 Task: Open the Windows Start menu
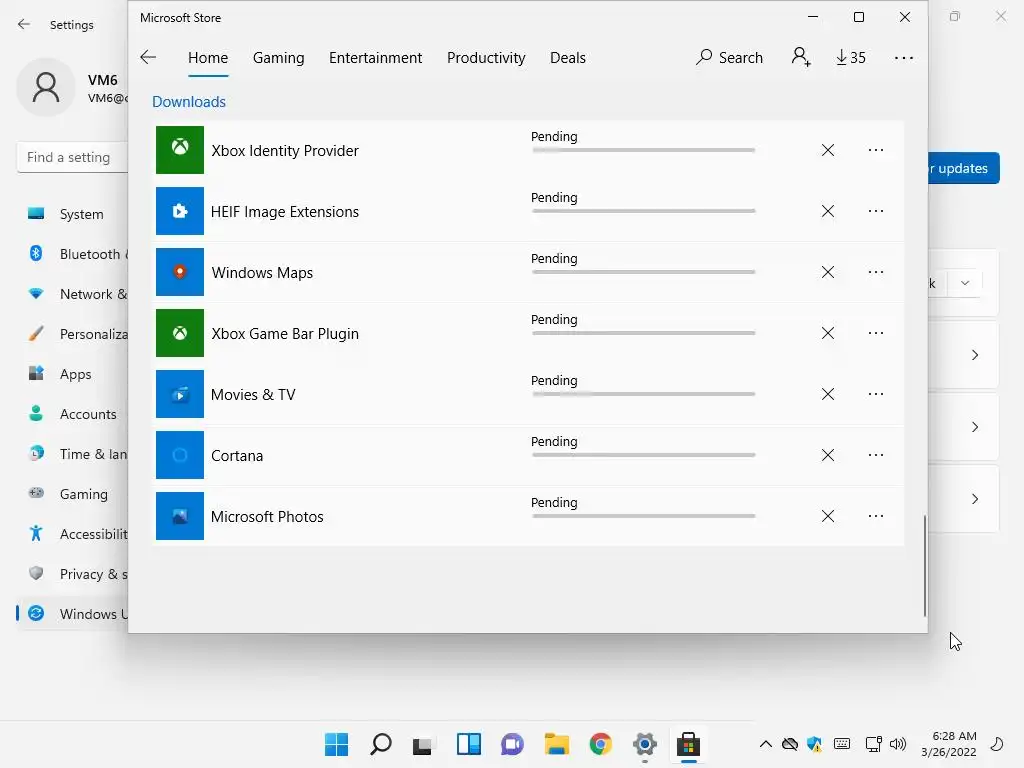click(336, 744)
